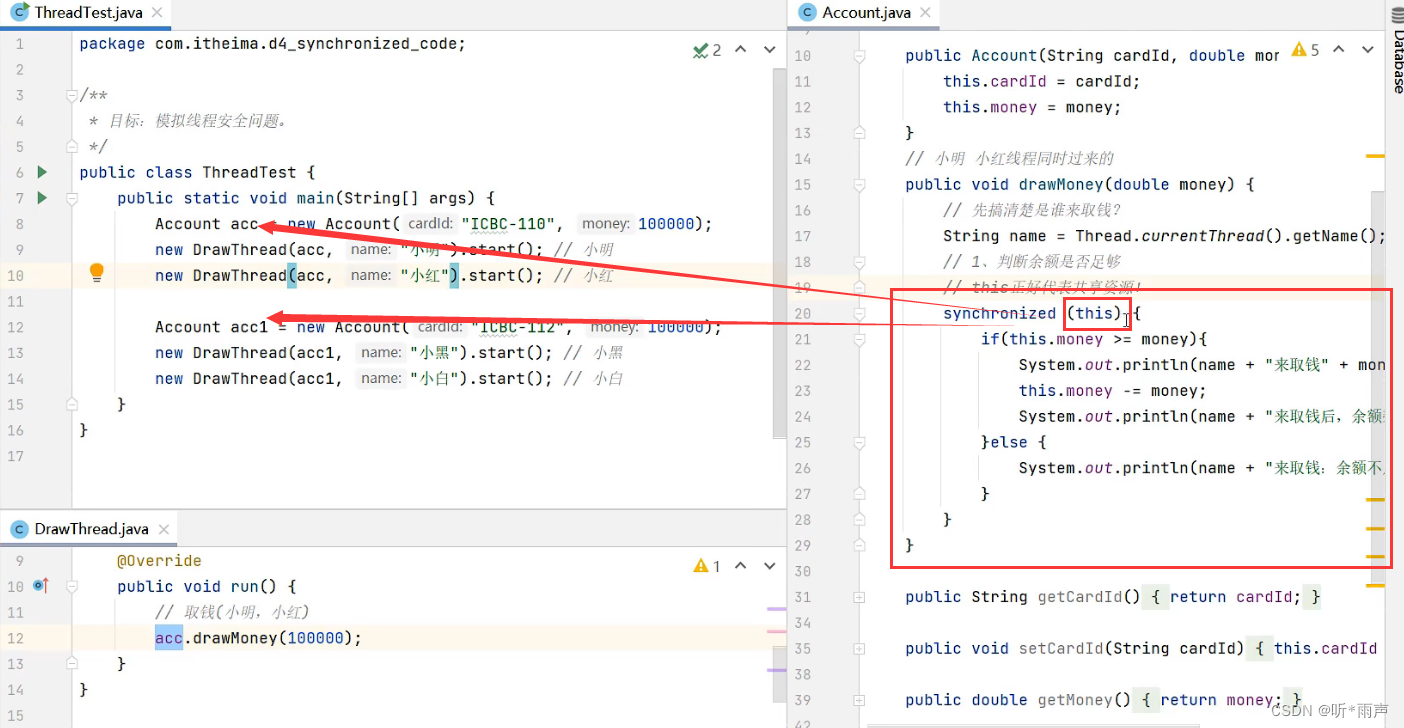
Task: Click the package name com.itheima.d4_synchronized_code
Action: click(x=307, y=44)
